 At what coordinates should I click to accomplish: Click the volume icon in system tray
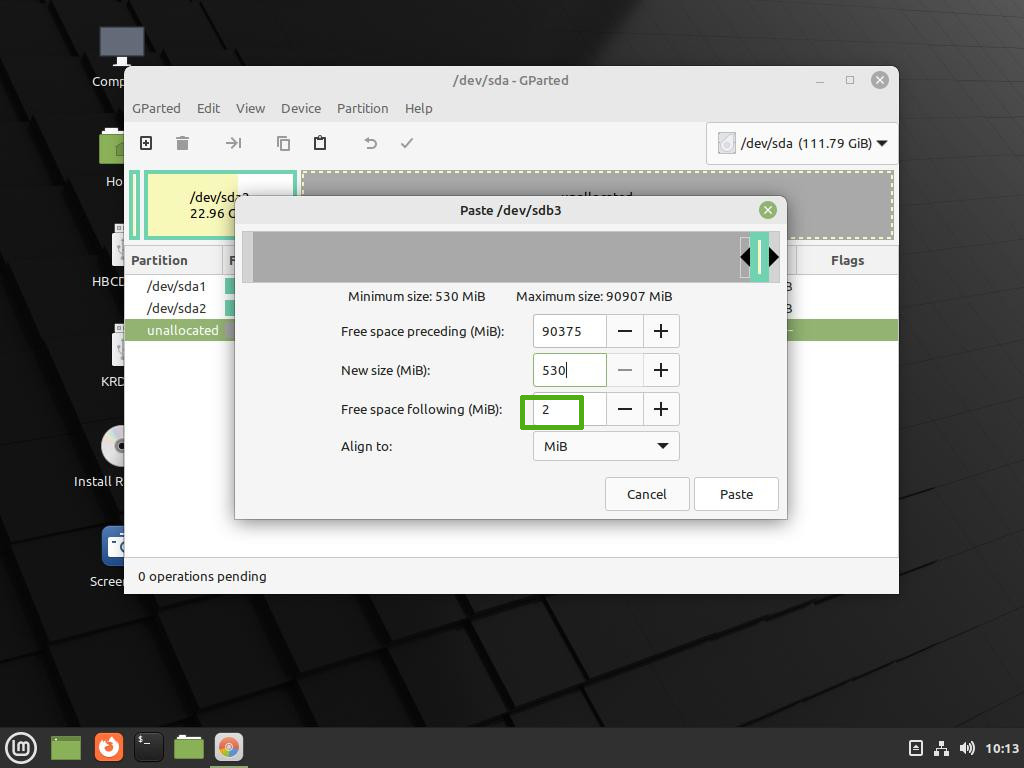[966, 748]
